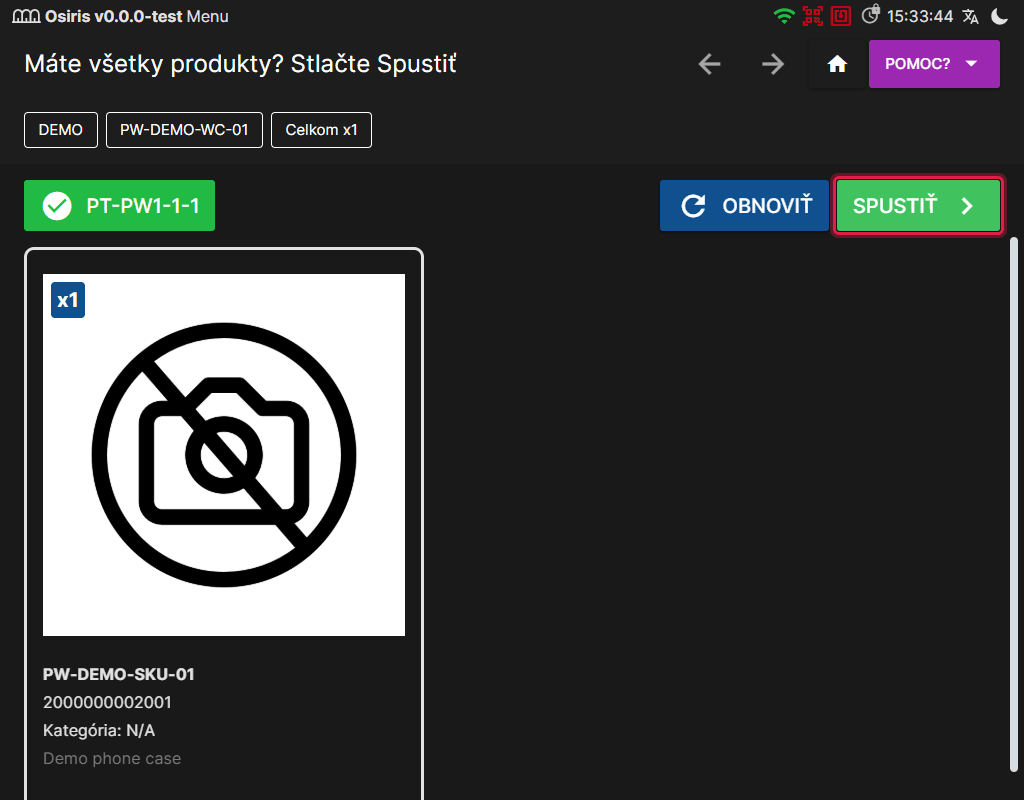Click the Kategória: N/A text
The image size is (1024, 800).
pos(99,730)
